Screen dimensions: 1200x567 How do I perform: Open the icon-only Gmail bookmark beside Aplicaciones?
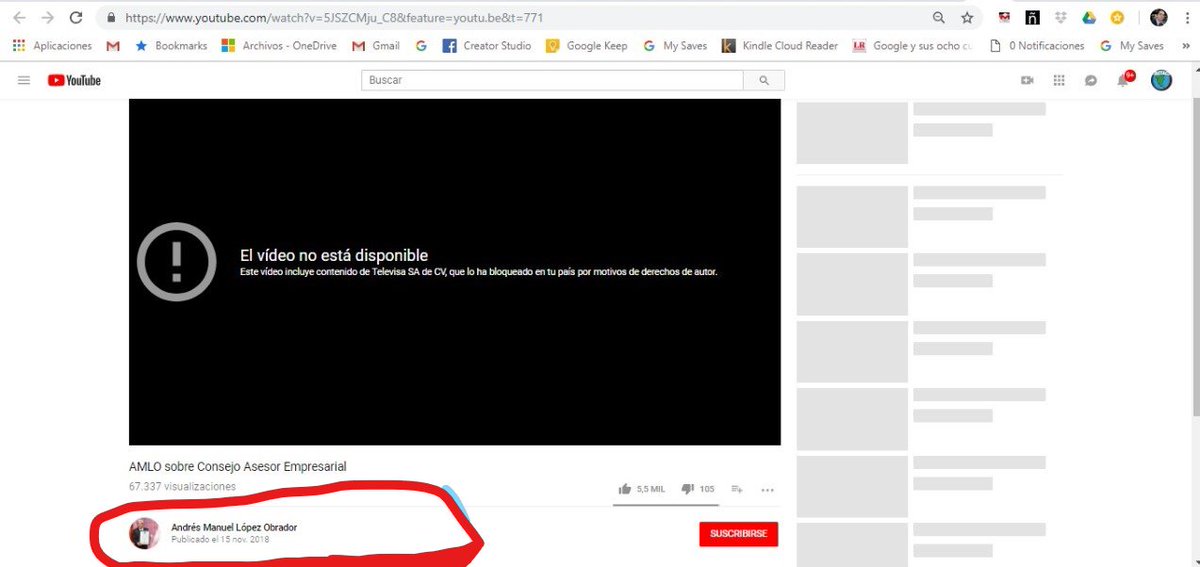coord(113,45)
